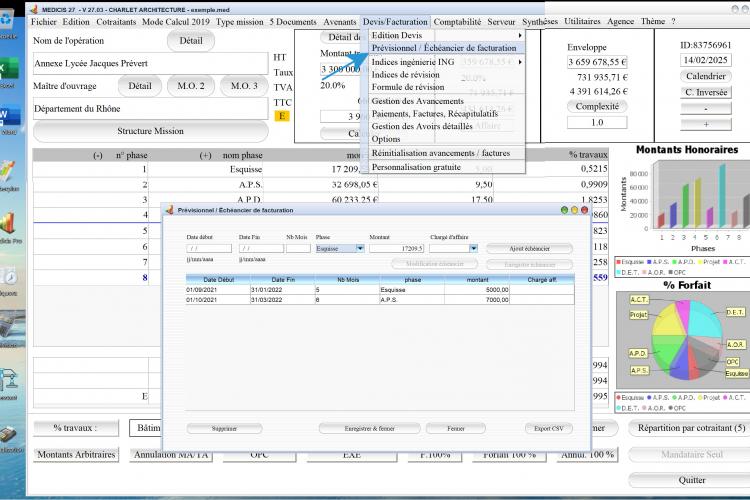Click the Export CSV button
Image resolution: width=750 pixels, height=500 pixels.
pos(549,428)
